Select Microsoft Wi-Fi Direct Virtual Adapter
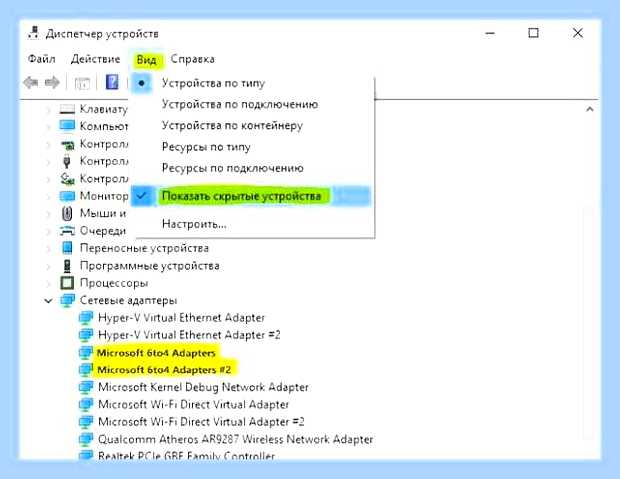The height and width of the screenshot is (479, 620). click(193, 405)
